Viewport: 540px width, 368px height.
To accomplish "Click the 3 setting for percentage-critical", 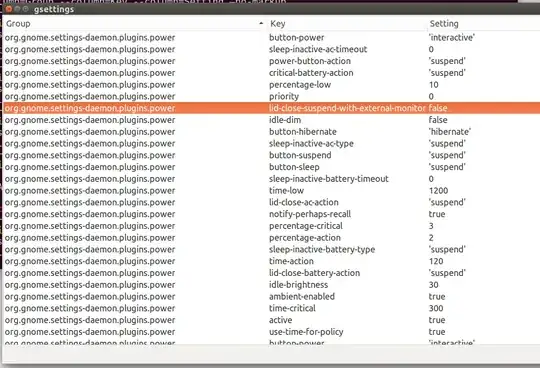I will point(431,226).
